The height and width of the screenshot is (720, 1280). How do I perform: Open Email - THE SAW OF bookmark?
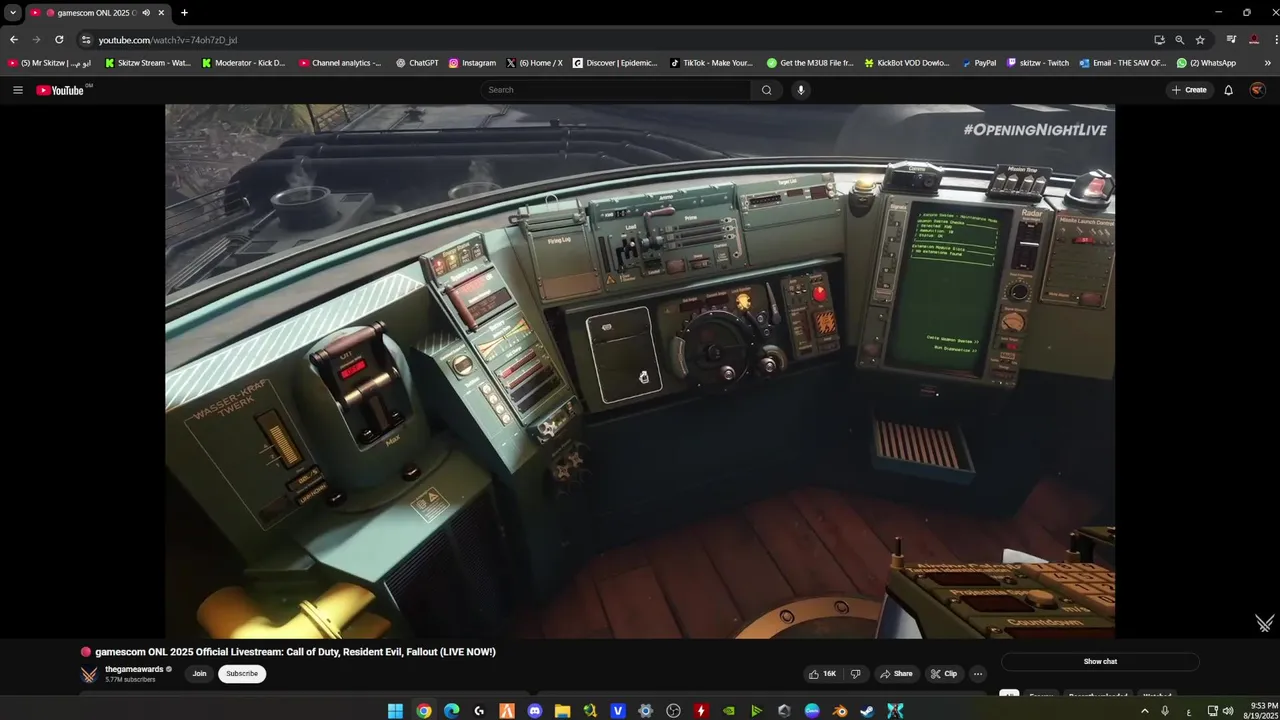click(x=1123, y=63)
